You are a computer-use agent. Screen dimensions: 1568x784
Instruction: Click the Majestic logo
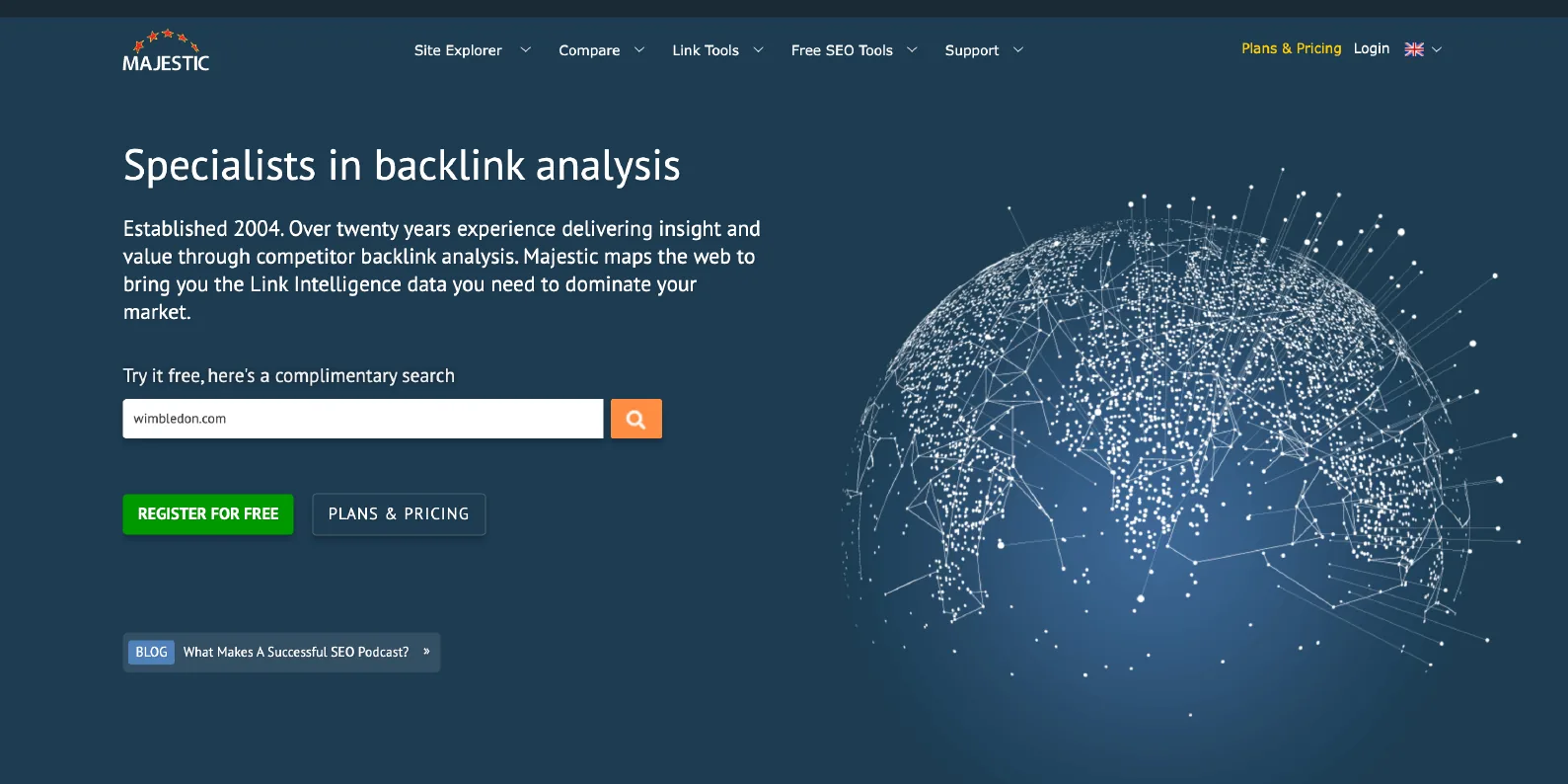click(166, 50)
